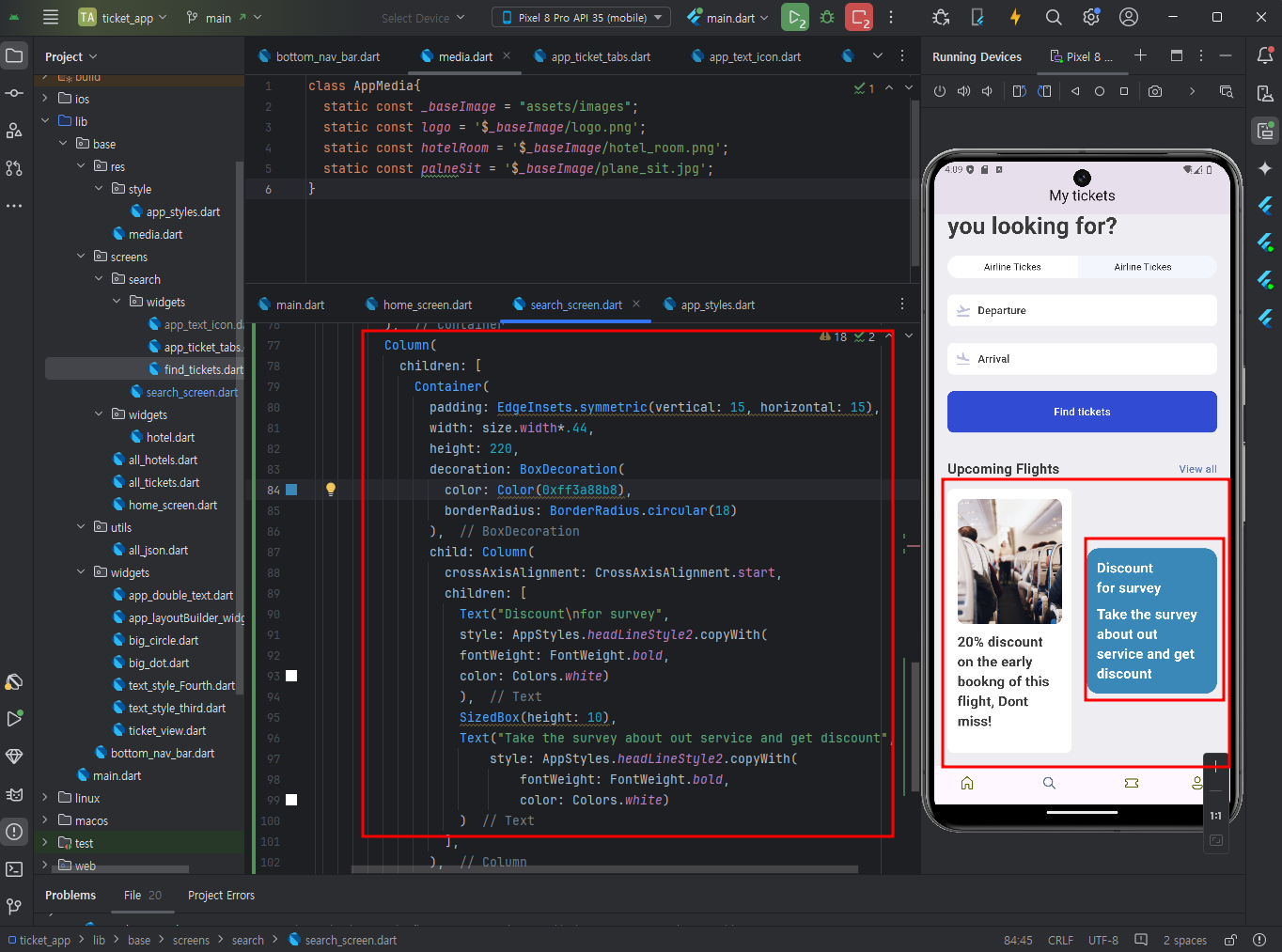Open ticket_app project dropdown

coord(122,17)
